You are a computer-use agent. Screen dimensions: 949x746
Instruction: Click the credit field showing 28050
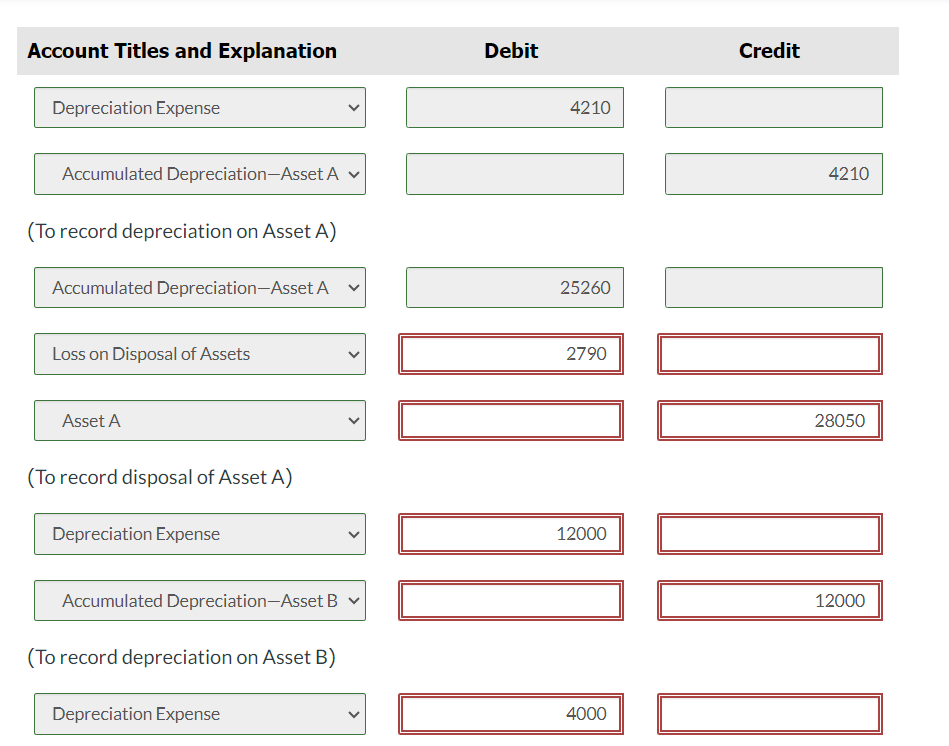pos(770,420)
